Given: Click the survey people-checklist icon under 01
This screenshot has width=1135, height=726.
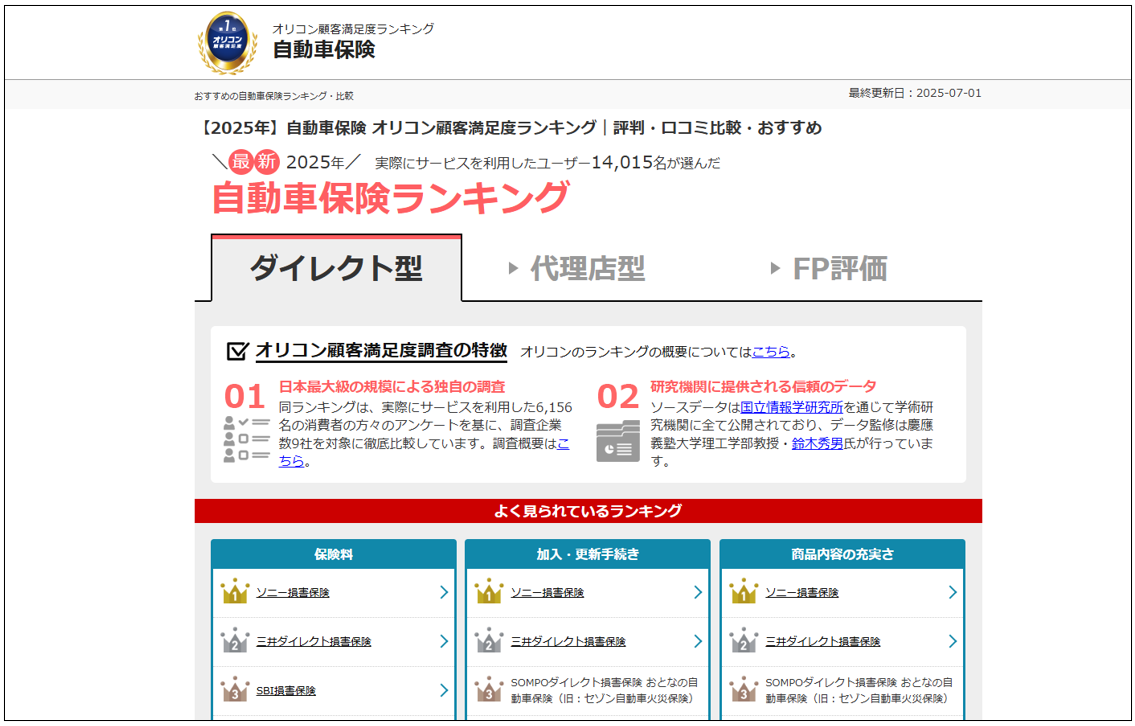Looking at the screenshot, I should pos(246,439).
